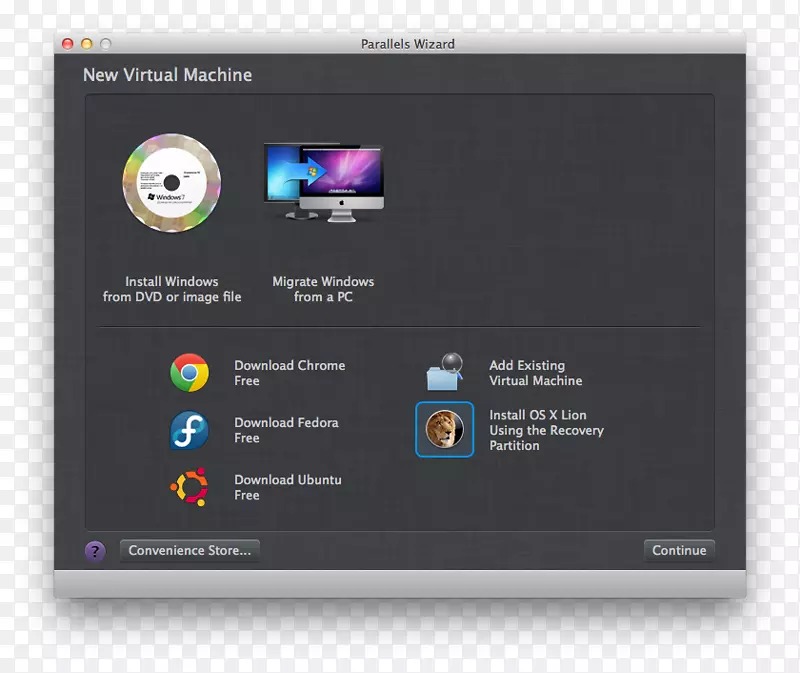Select the Download Fedora Free option
The height and width of the screenshot is (673, 800).
[x=287, y=430]
